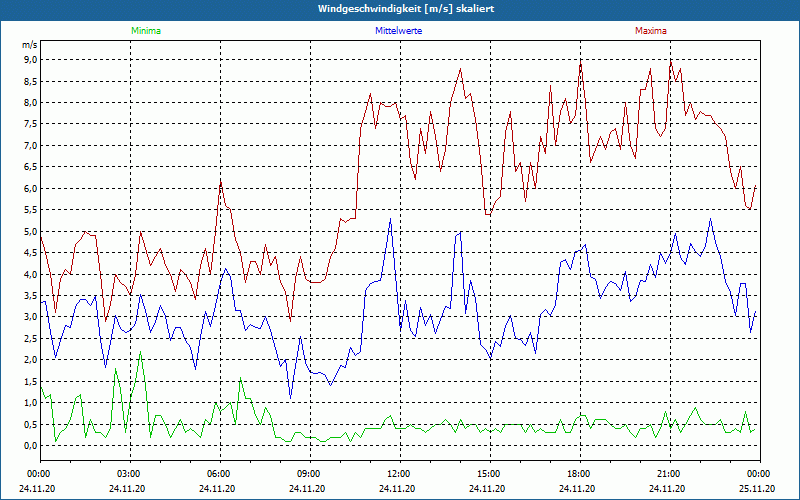This screenshot has height=500, width=800.
Task: Click the 8,5 y-axis value
Action: (30, 81)
